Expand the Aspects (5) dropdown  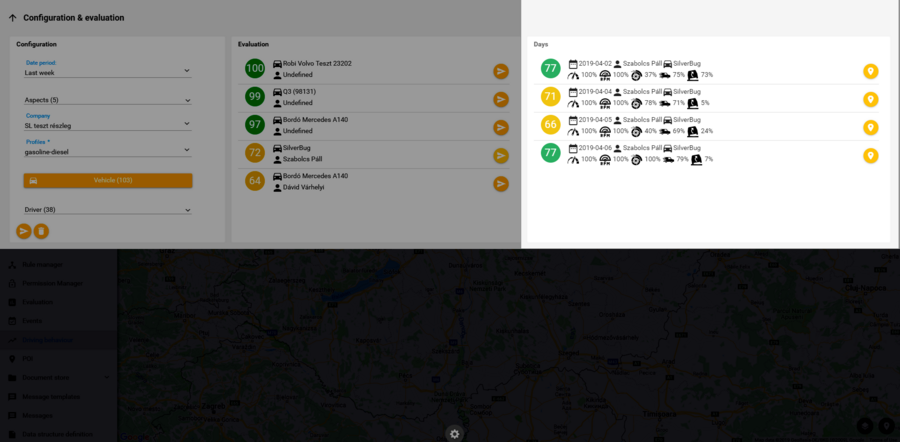(107, 99)
